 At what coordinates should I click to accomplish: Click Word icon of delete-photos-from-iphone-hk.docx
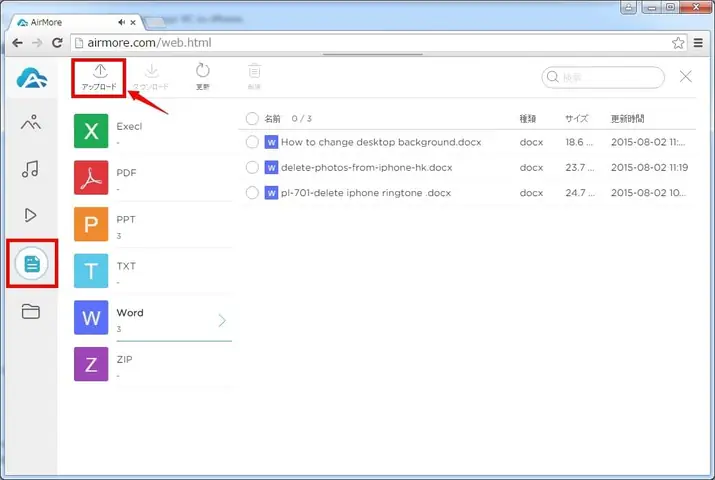coord(271,167)
